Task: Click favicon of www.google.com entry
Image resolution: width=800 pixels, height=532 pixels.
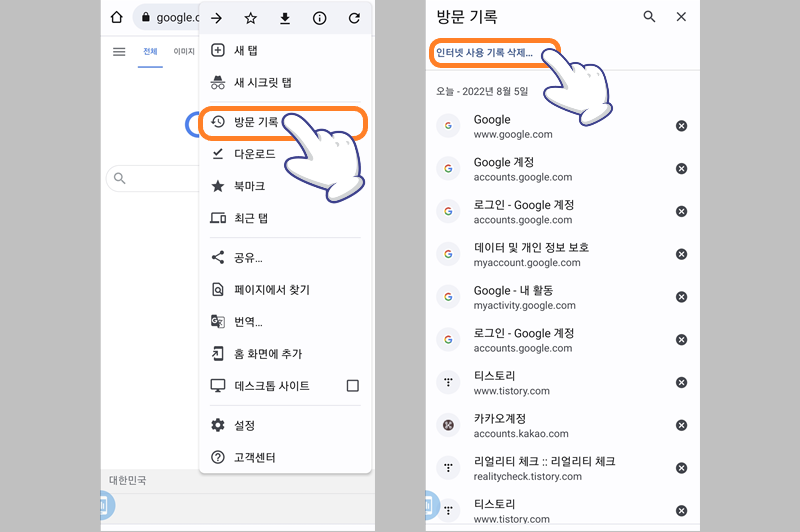Action: click(x=448, y=125)
